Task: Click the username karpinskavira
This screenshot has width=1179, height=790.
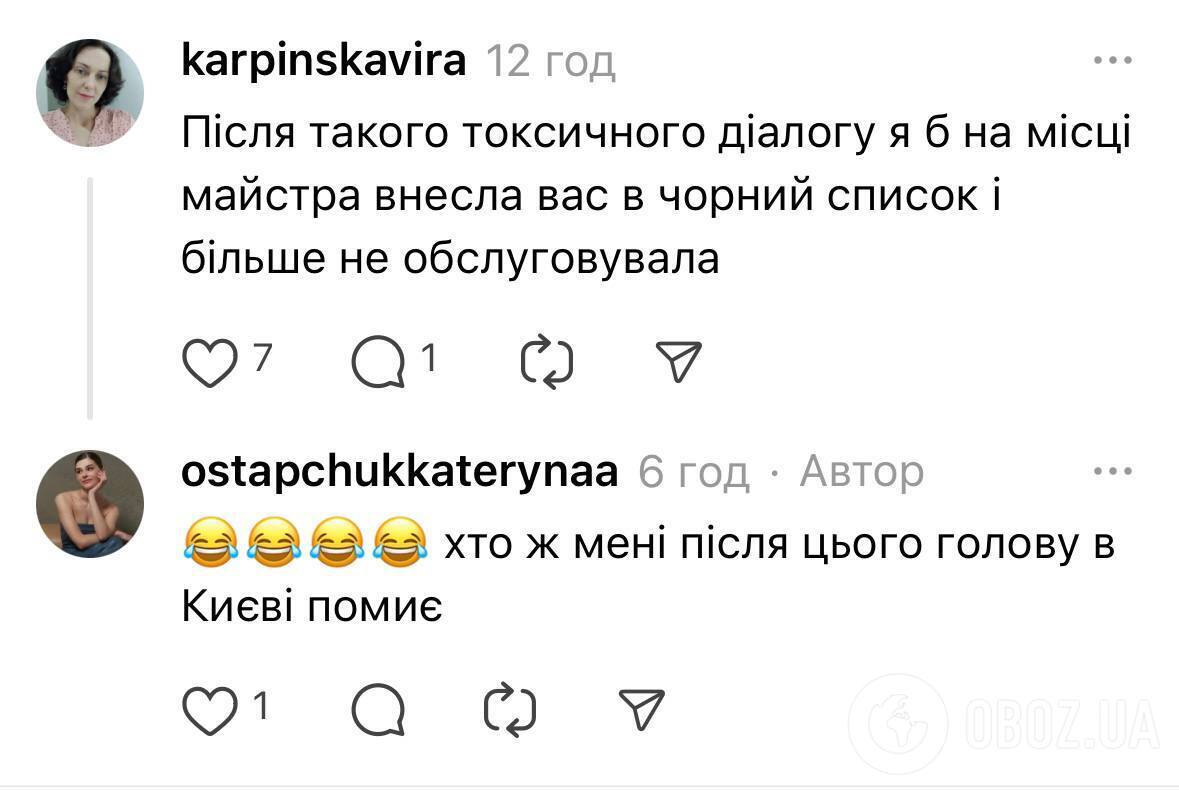Action: pos(323,60)
